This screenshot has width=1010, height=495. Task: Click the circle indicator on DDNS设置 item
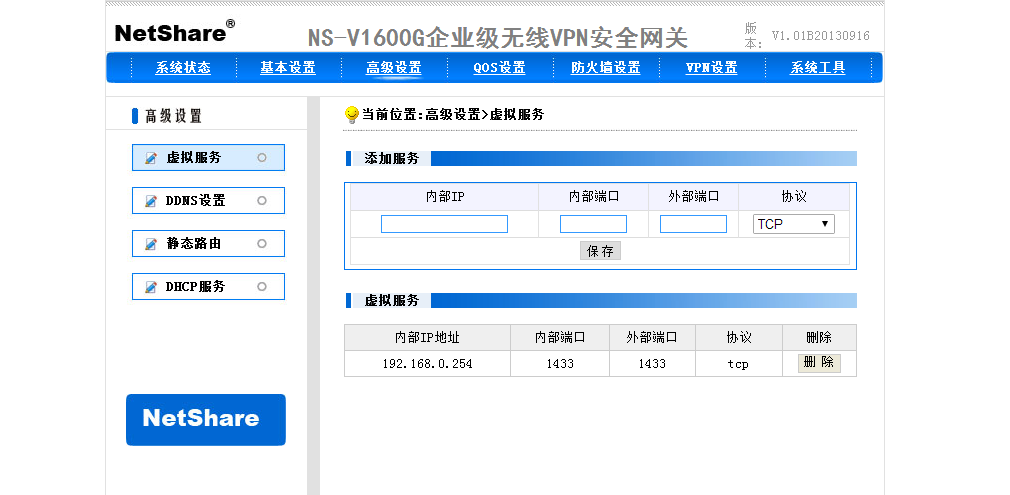(262, 200)
